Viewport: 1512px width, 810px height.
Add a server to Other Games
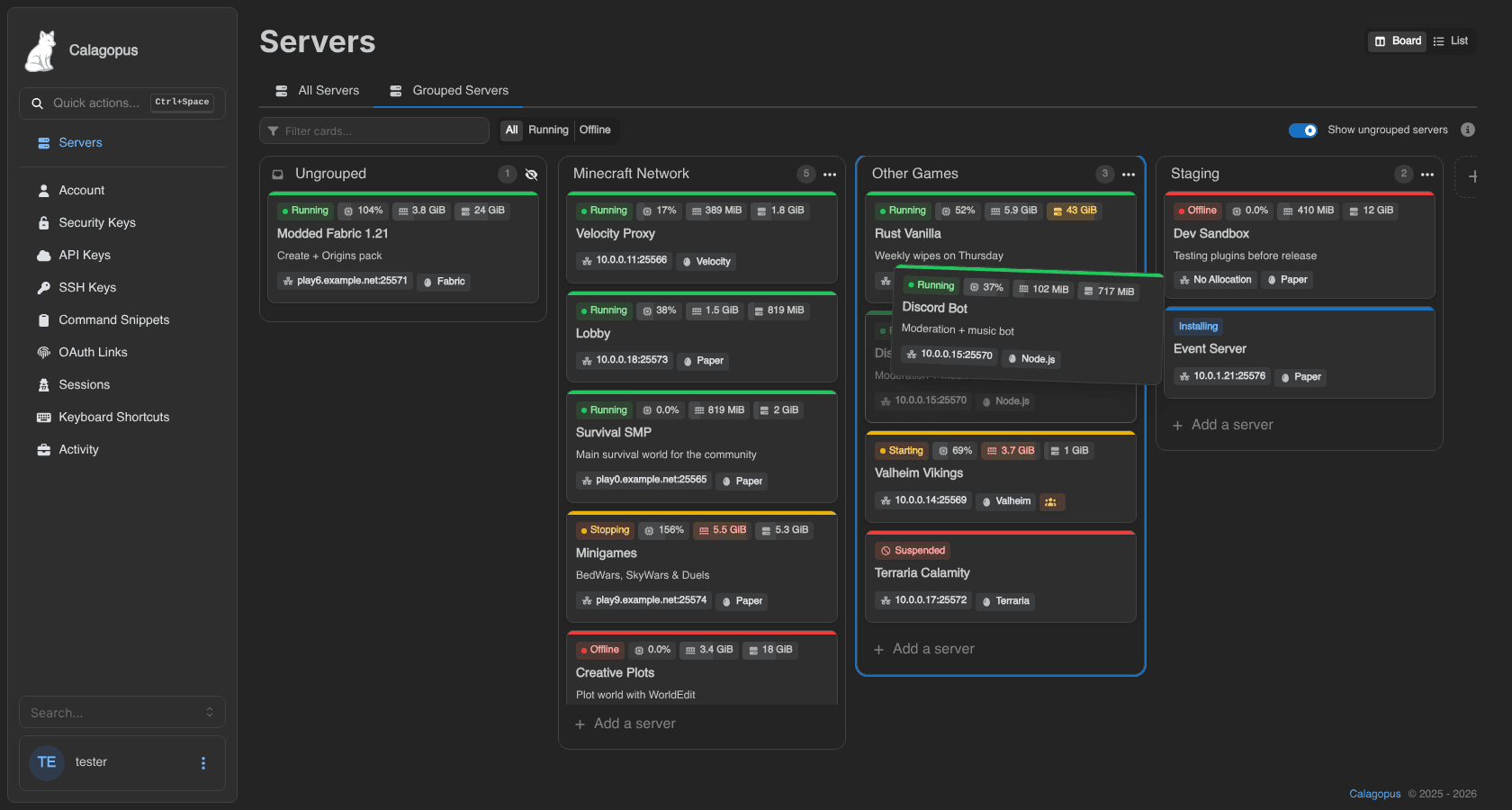pos(924,650)
